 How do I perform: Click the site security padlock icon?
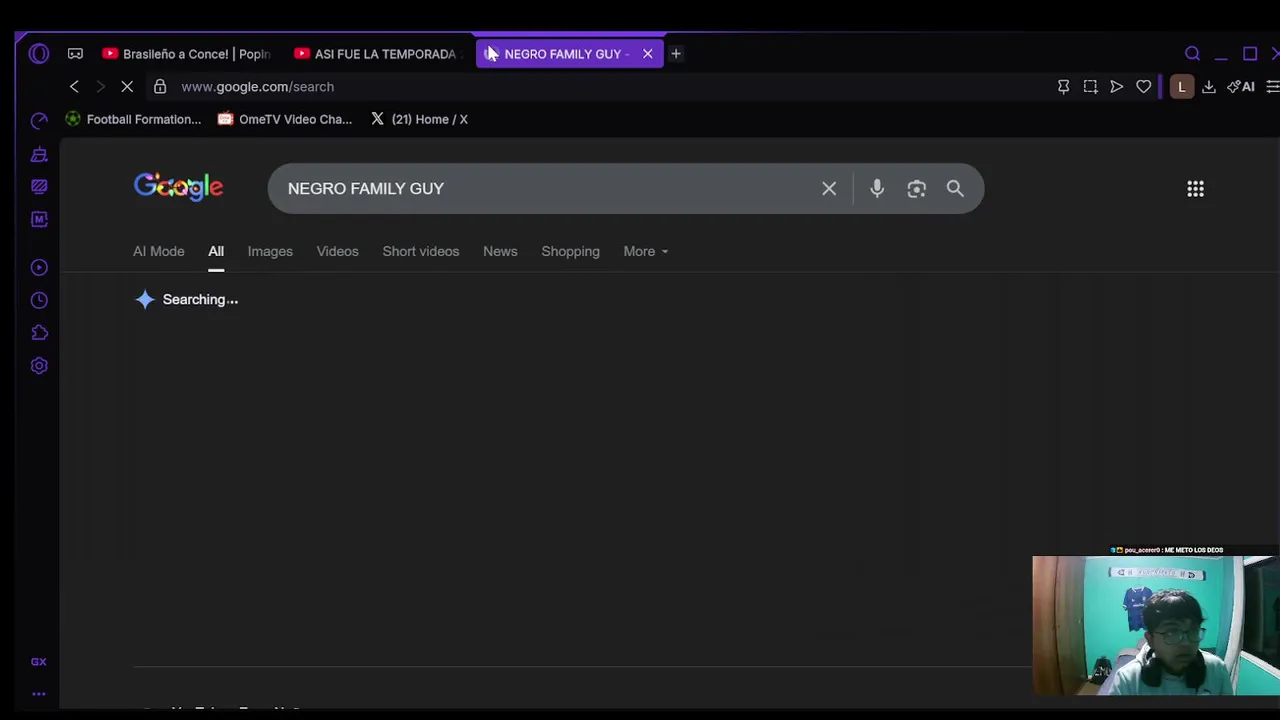(x=160, y=87)
